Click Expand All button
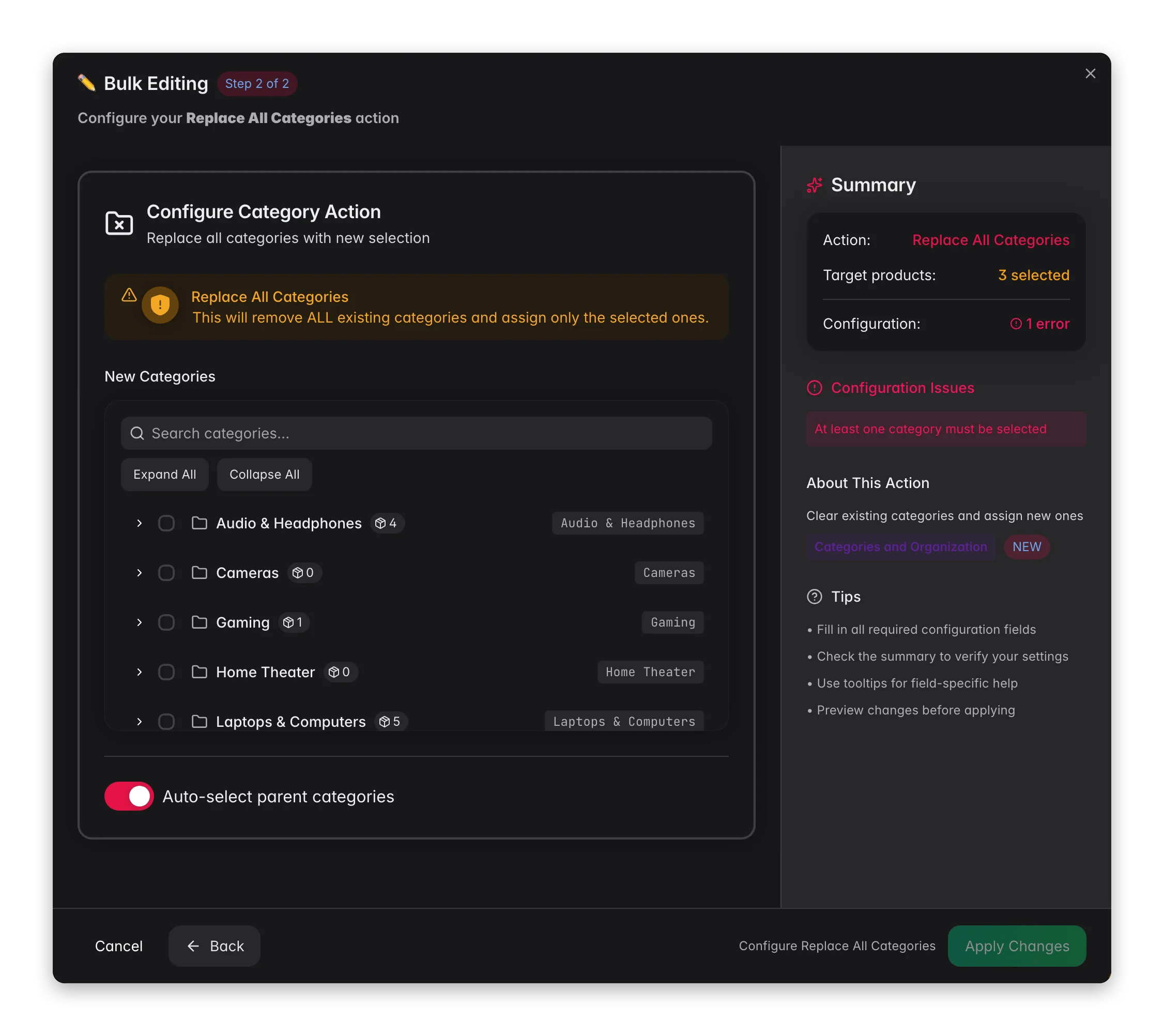The height and width of the screenshot is (1036, 1164). pos(164,475)
